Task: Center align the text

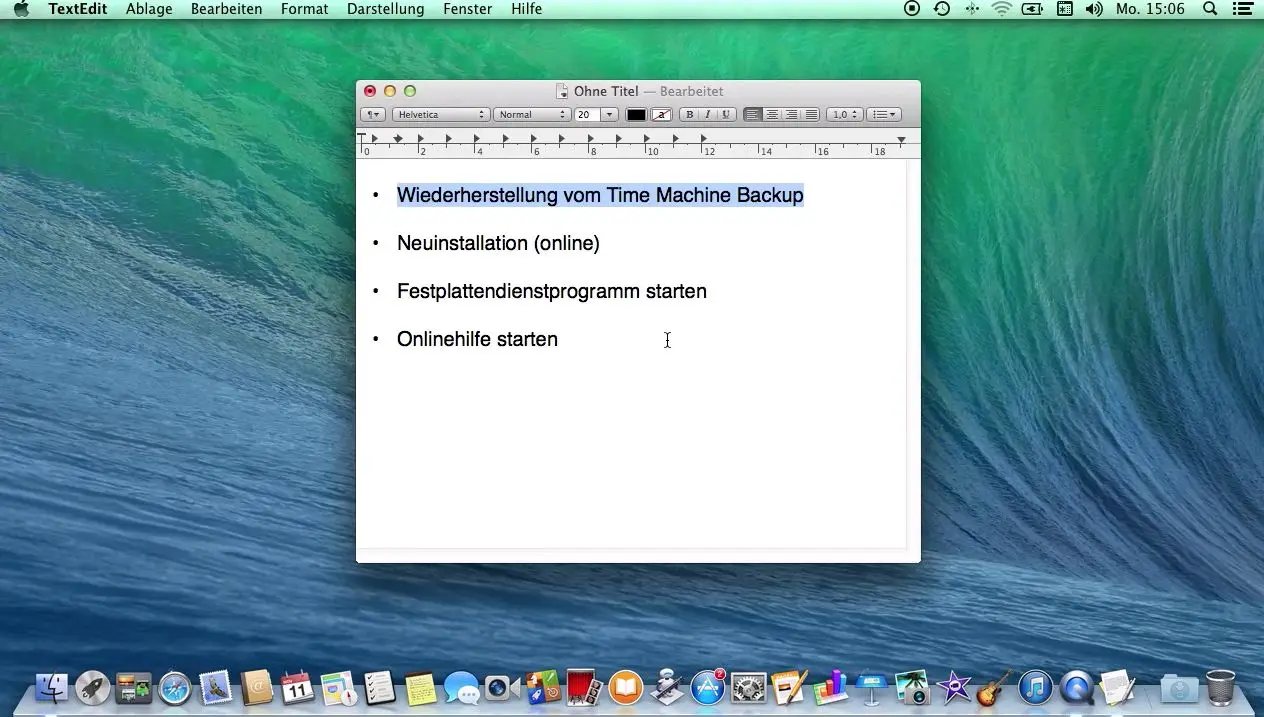Action: point(772,115)
